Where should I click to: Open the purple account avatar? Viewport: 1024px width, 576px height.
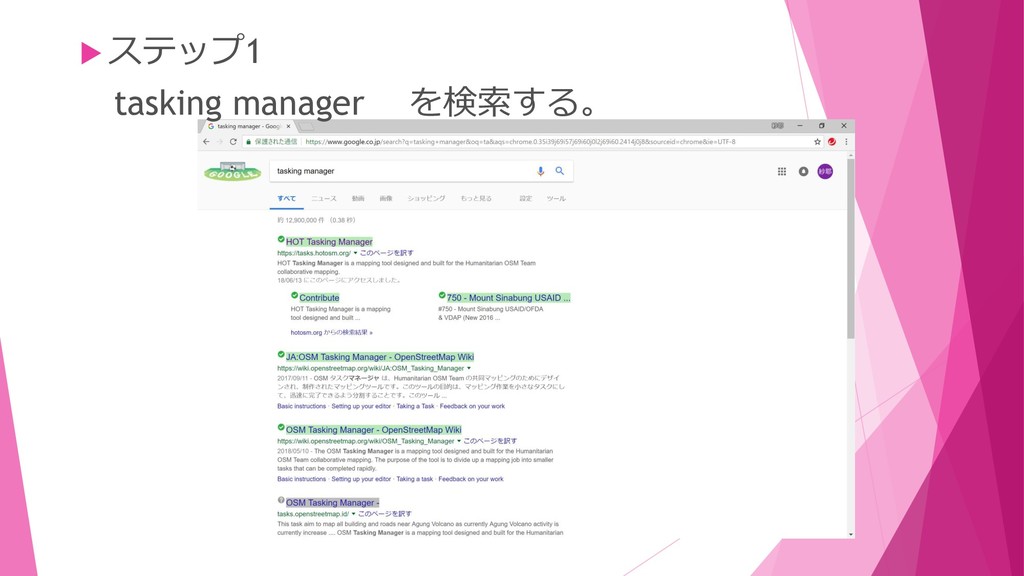pos(825,171)
